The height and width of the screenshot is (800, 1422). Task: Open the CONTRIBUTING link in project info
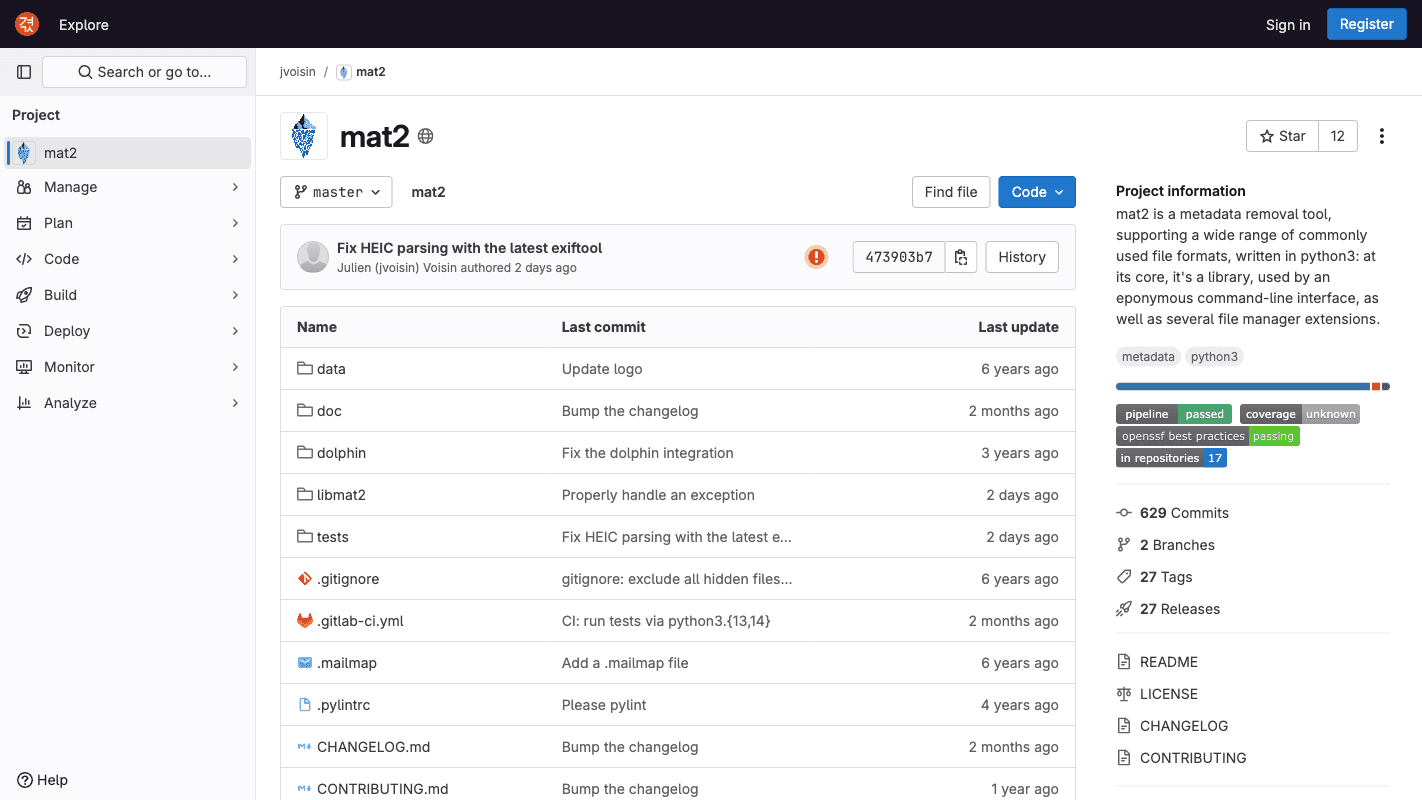pos(1193,758)
